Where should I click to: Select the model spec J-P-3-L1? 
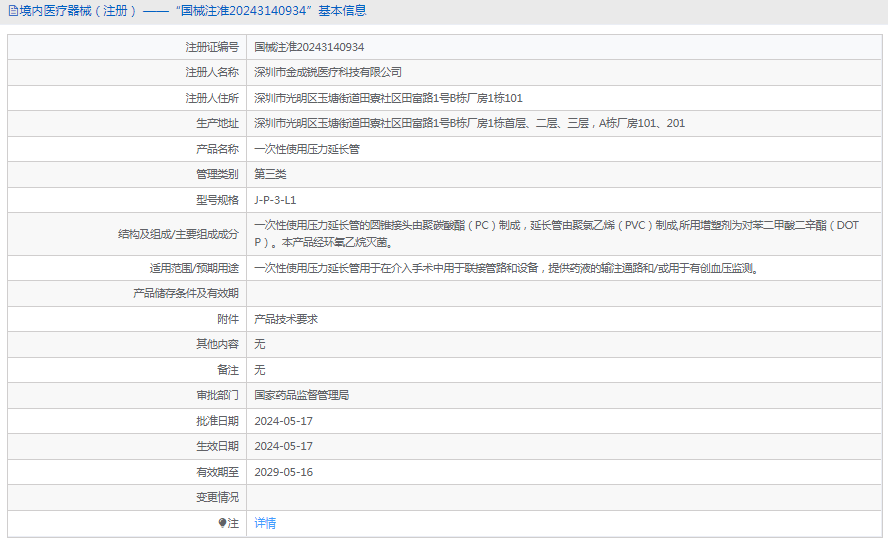[x=275, y=200]
